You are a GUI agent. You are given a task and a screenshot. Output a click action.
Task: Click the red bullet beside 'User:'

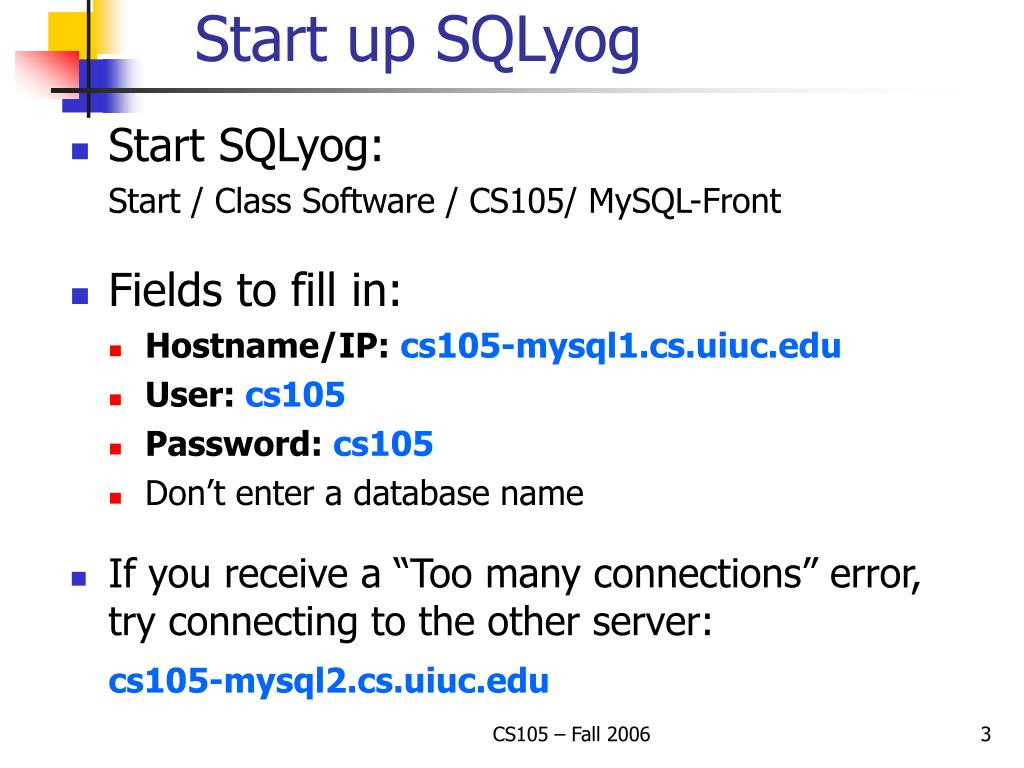coord(116,400)
